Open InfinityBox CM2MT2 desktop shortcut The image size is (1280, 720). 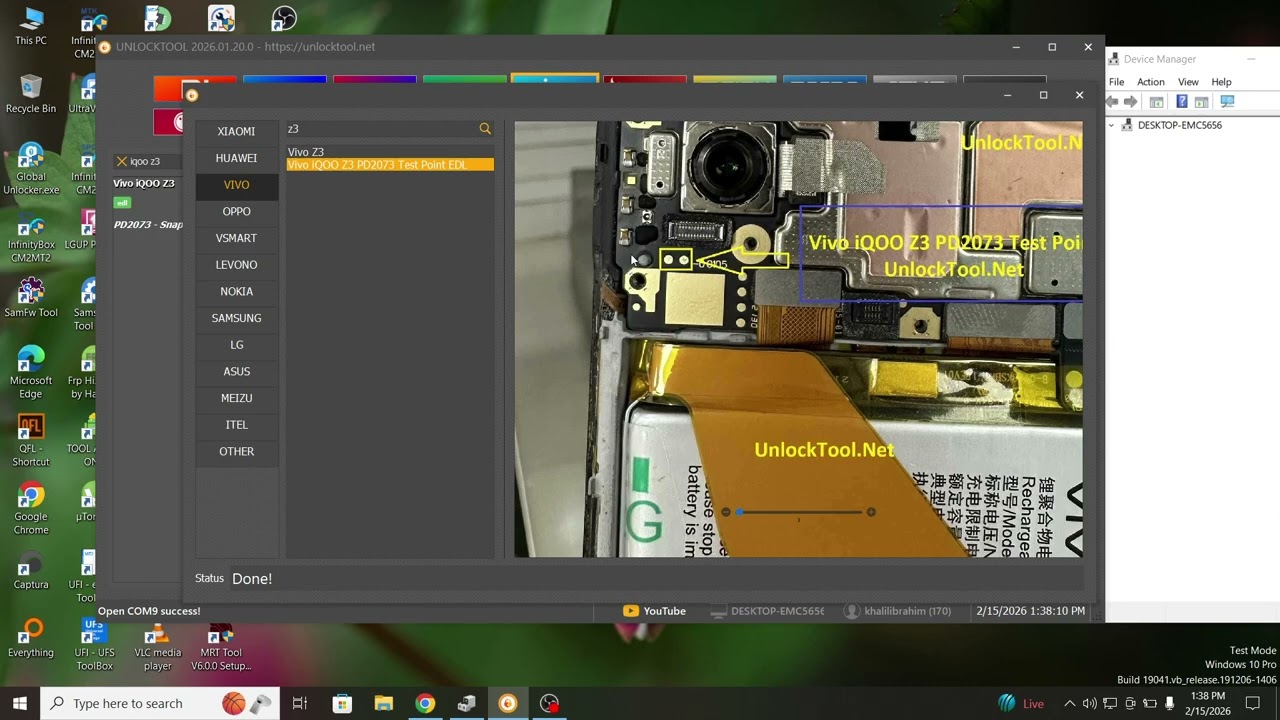(31, 238)
